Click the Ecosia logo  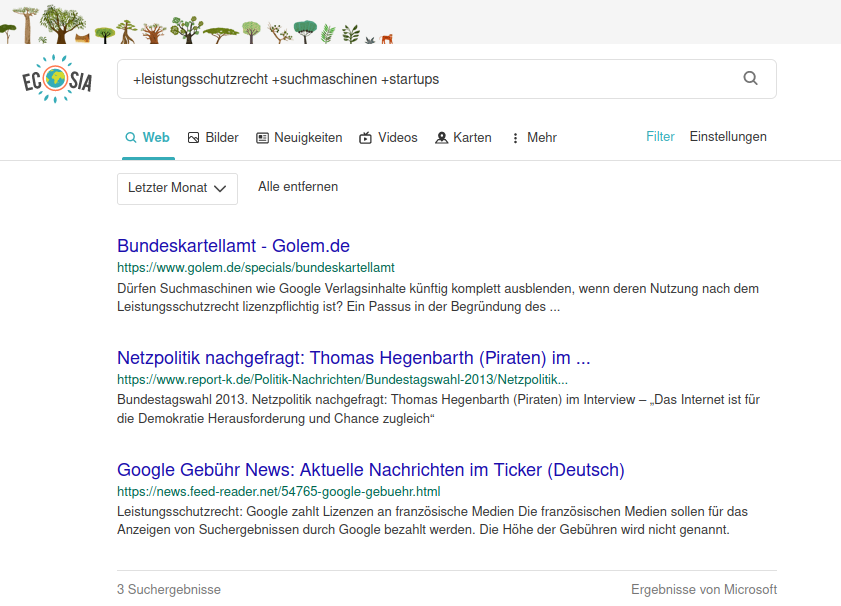click(x=57, y=79)
